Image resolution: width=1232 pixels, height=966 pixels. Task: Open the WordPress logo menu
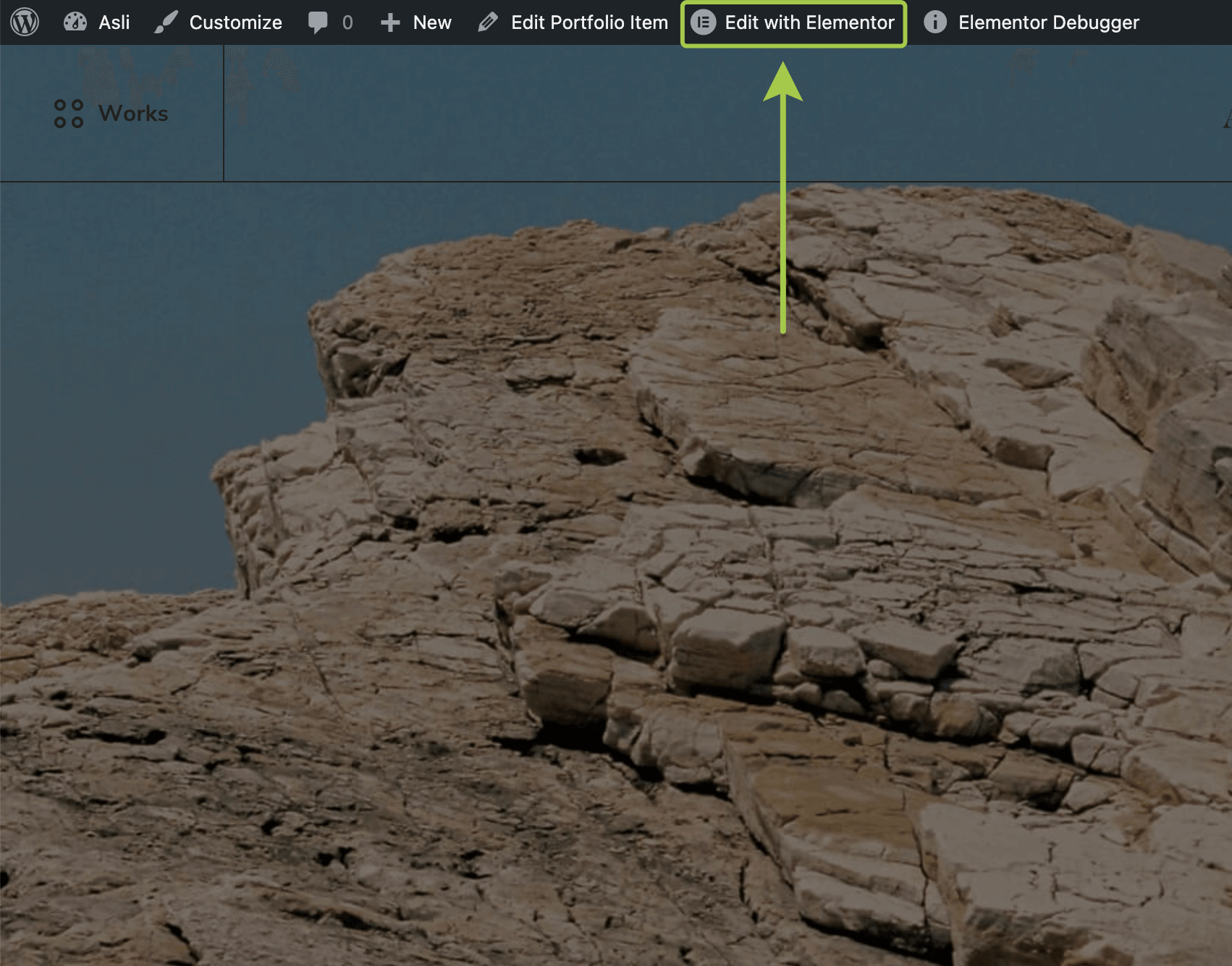pyautogui.click(x=25, y=22)
